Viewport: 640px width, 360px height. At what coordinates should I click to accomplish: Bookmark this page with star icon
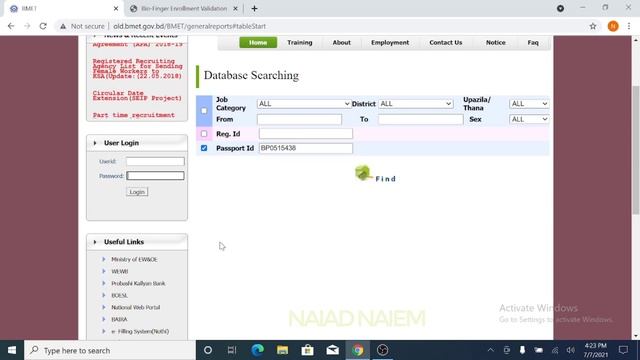point(593,26)
